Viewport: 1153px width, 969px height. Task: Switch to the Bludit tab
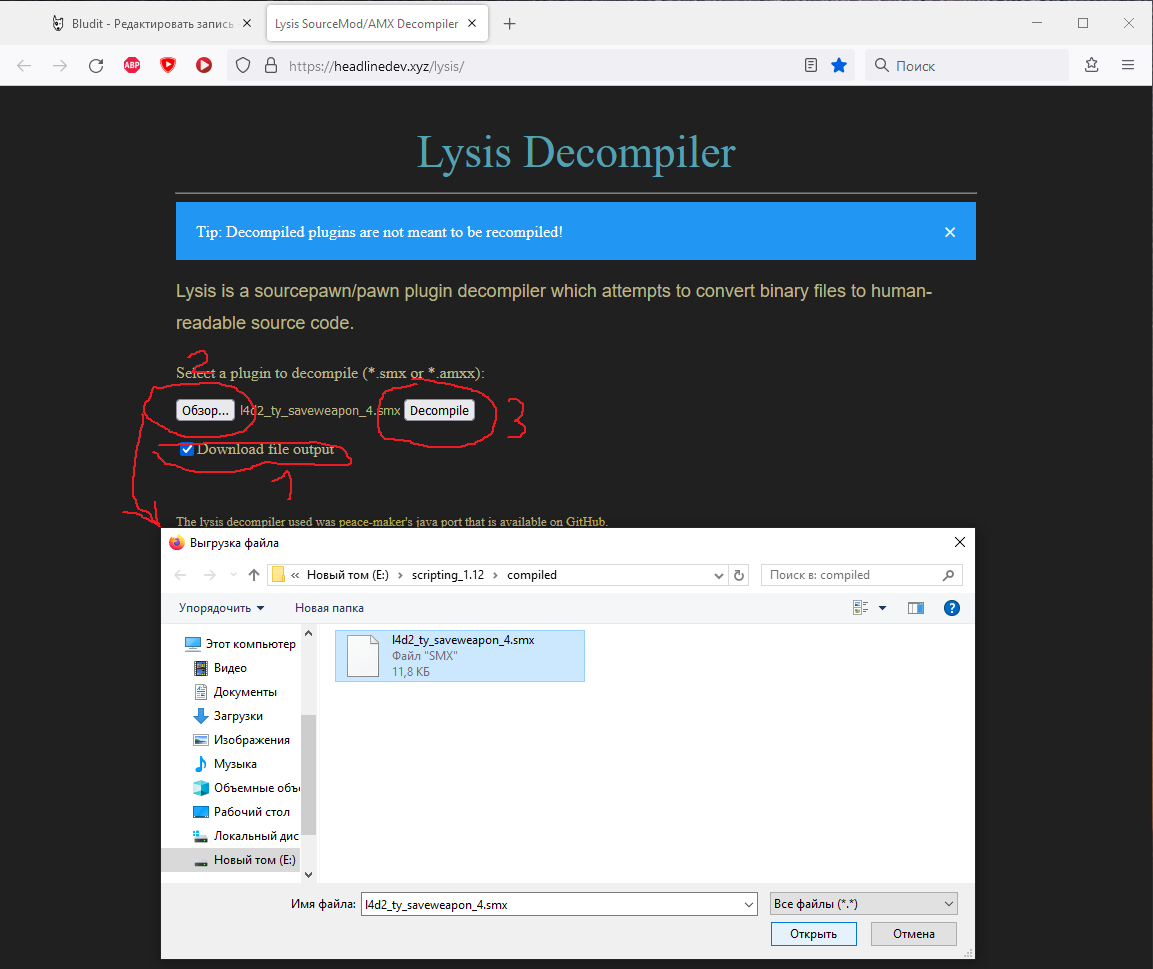[x=151, y=24]
